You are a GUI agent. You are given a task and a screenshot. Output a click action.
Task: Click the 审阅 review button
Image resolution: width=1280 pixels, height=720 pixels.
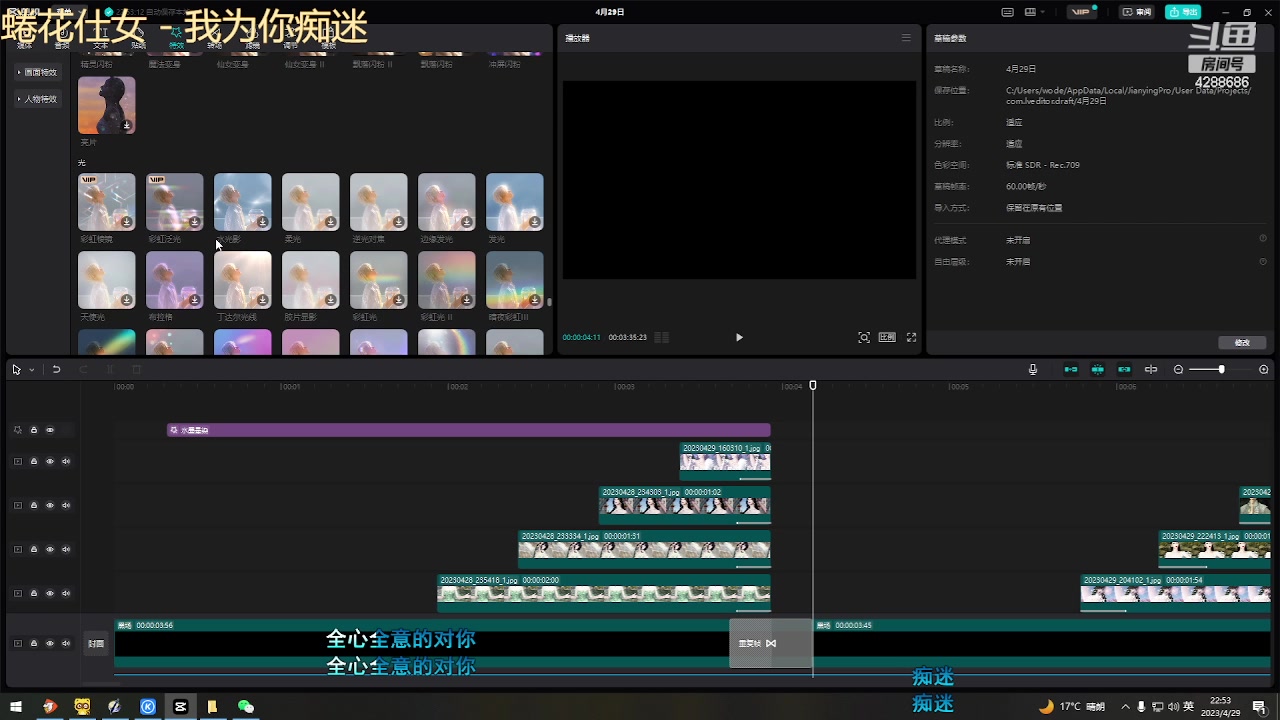(x=1137, y=12)
